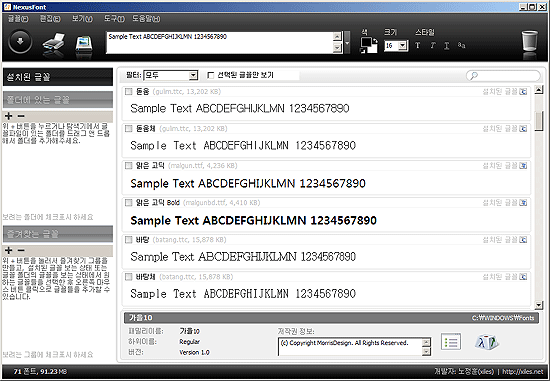Check the 맑은 고딕 font checkbox

click(x=129, y=166)
